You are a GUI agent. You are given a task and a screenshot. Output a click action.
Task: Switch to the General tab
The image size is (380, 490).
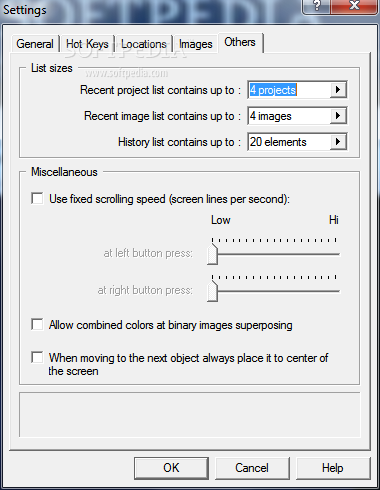(35, 44)
